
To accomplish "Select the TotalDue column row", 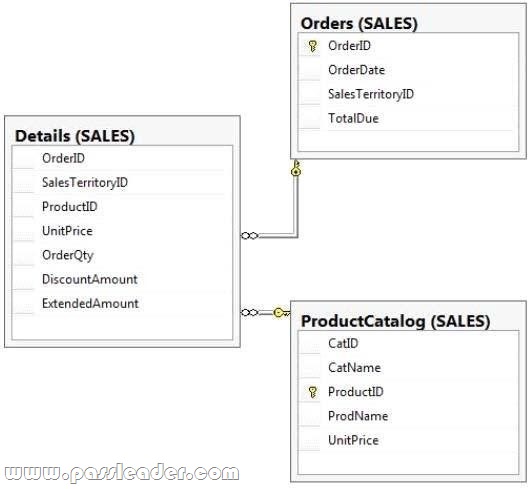I will tap(408, 119).
